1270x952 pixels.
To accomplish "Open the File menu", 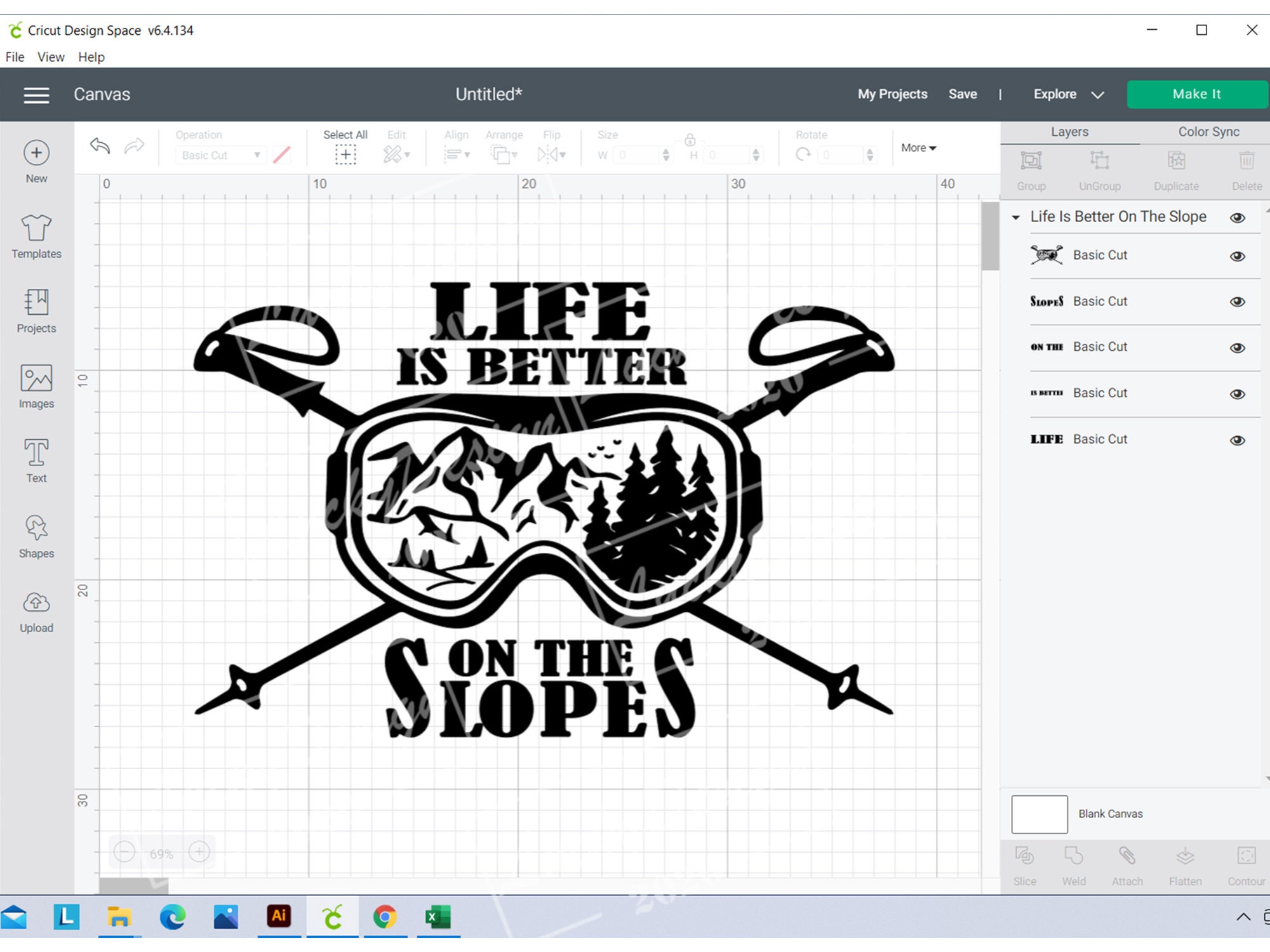I will (x=14, y=57).
